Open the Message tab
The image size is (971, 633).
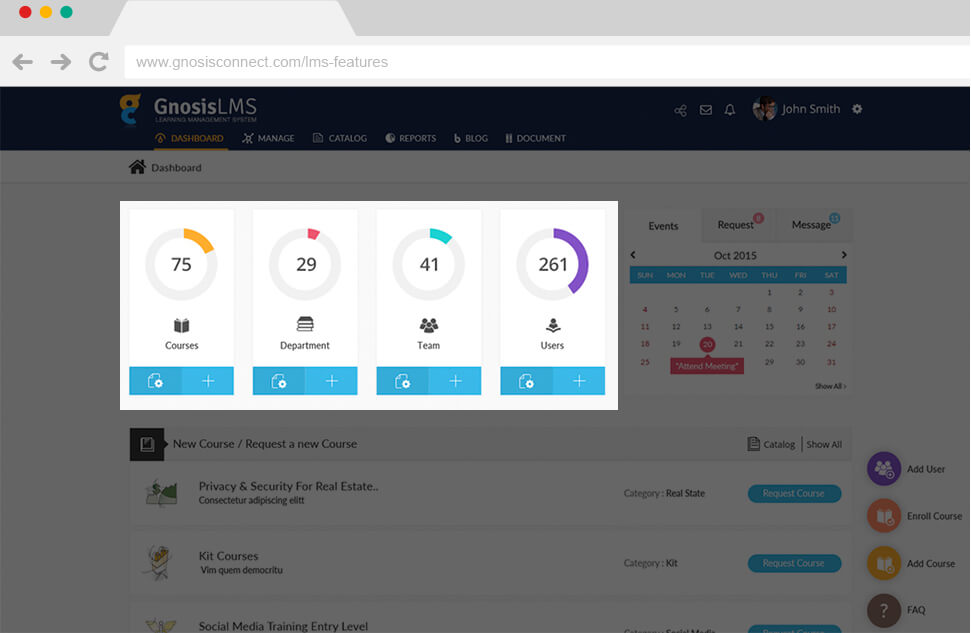click(x=812, y=225)
